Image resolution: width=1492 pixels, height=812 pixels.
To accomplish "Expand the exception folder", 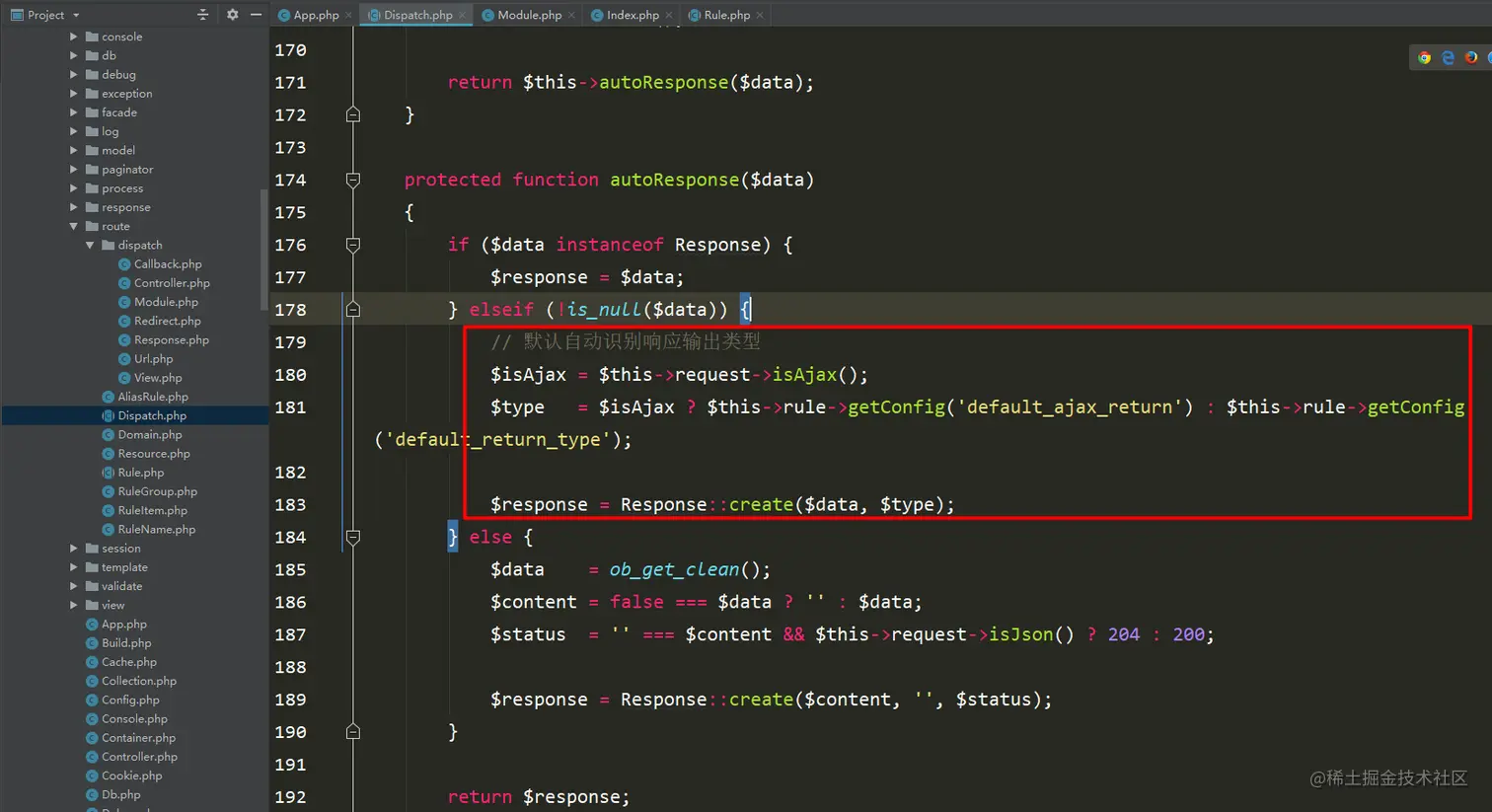I will [x=73, y=94].
